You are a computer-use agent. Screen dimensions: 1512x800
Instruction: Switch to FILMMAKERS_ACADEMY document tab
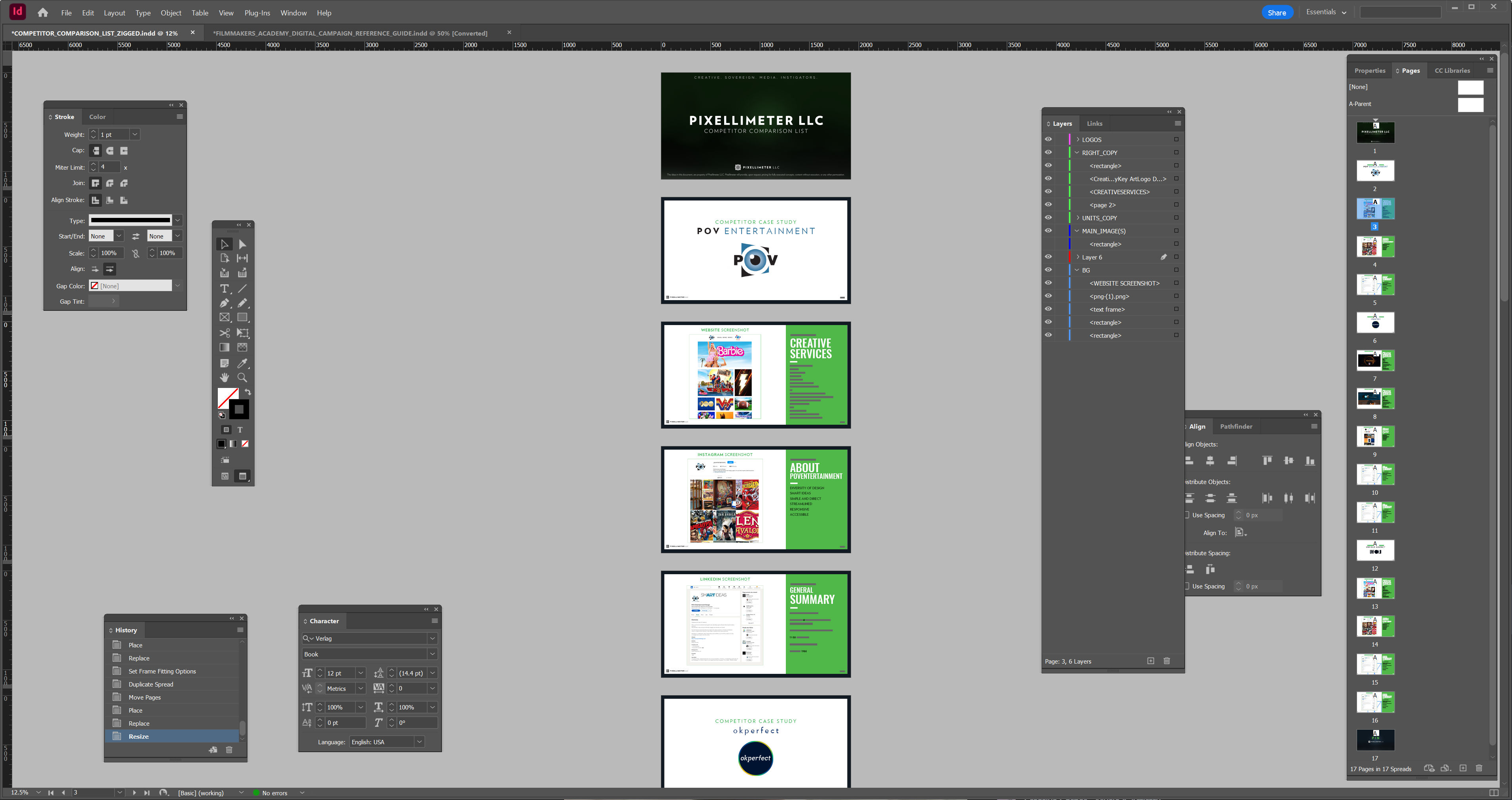350,33
